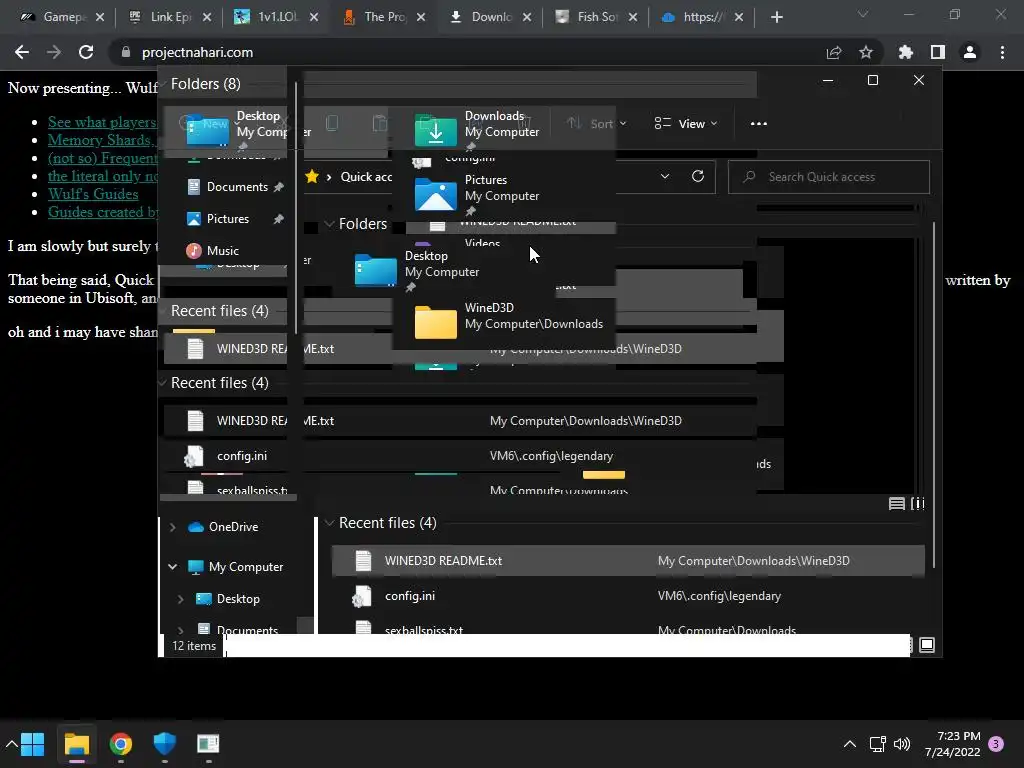
Task: Open 'Guides created by' link
Action: point(102,212)
